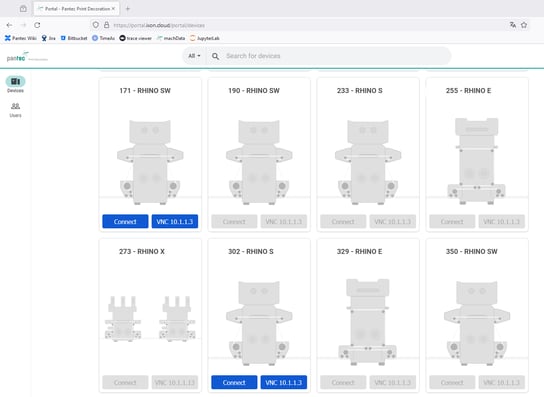The image size is (544, 397).
Task: Click disabled Connect for 233 - RHINO S
Action: [x=343, y=221]
